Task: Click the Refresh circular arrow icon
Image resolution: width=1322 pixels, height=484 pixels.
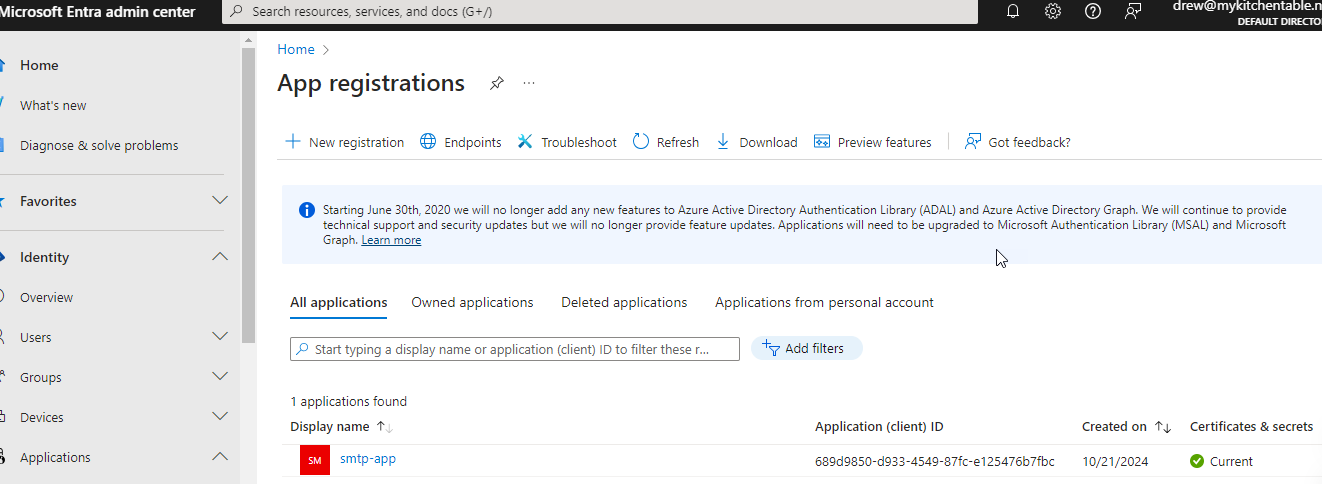Action: coord(641,142)
